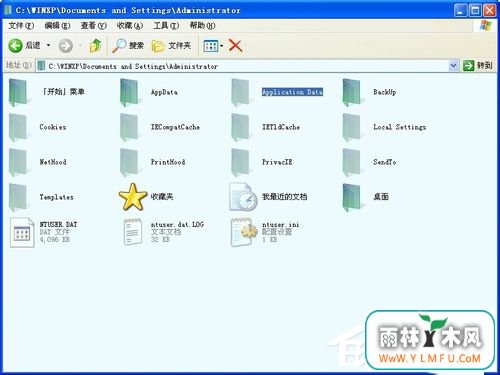Open the 工具 (Tools) menu
Image resolution: width=500 pixels, height=375 pixels.
coord(166,25)
